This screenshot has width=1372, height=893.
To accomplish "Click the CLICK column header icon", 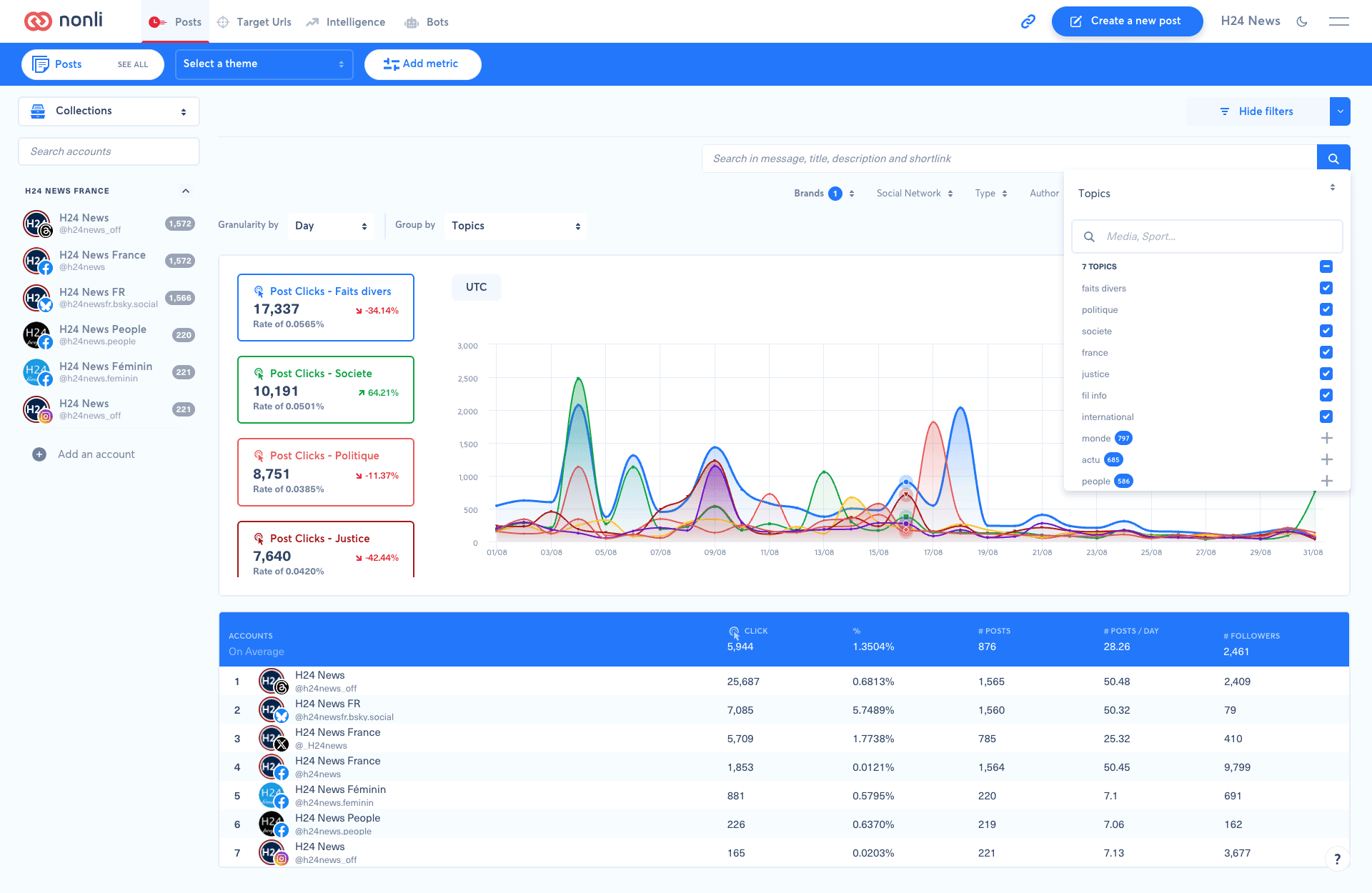I will pos(734,632).
